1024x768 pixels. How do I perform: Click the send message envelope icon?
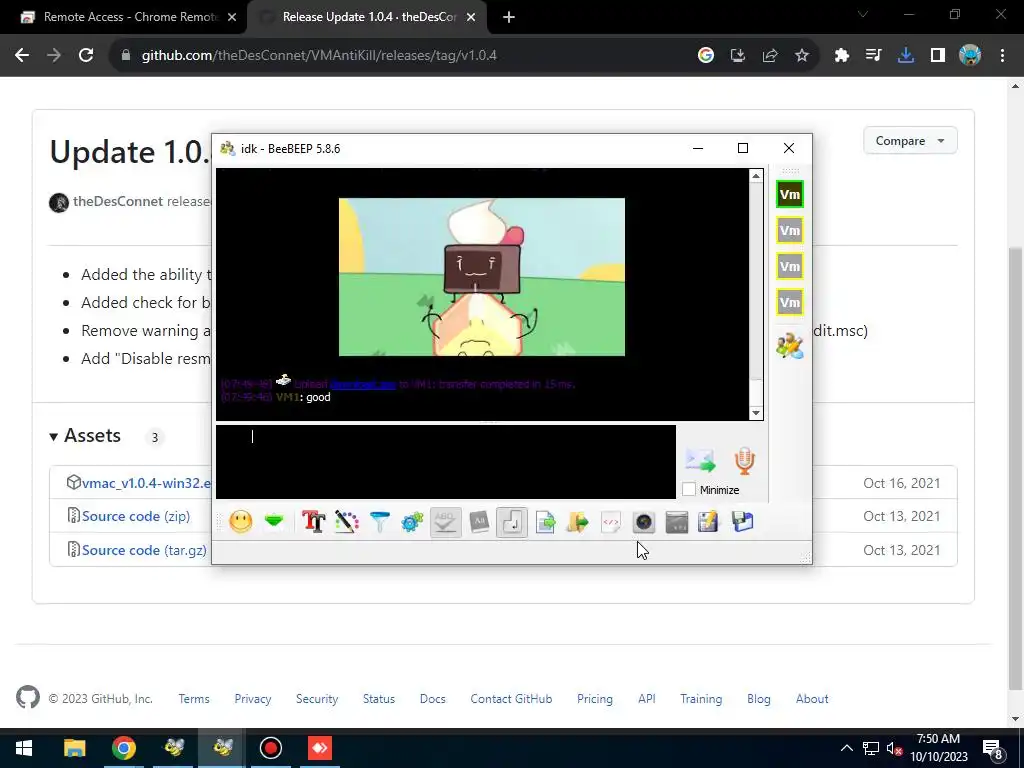tap(701, 460)
